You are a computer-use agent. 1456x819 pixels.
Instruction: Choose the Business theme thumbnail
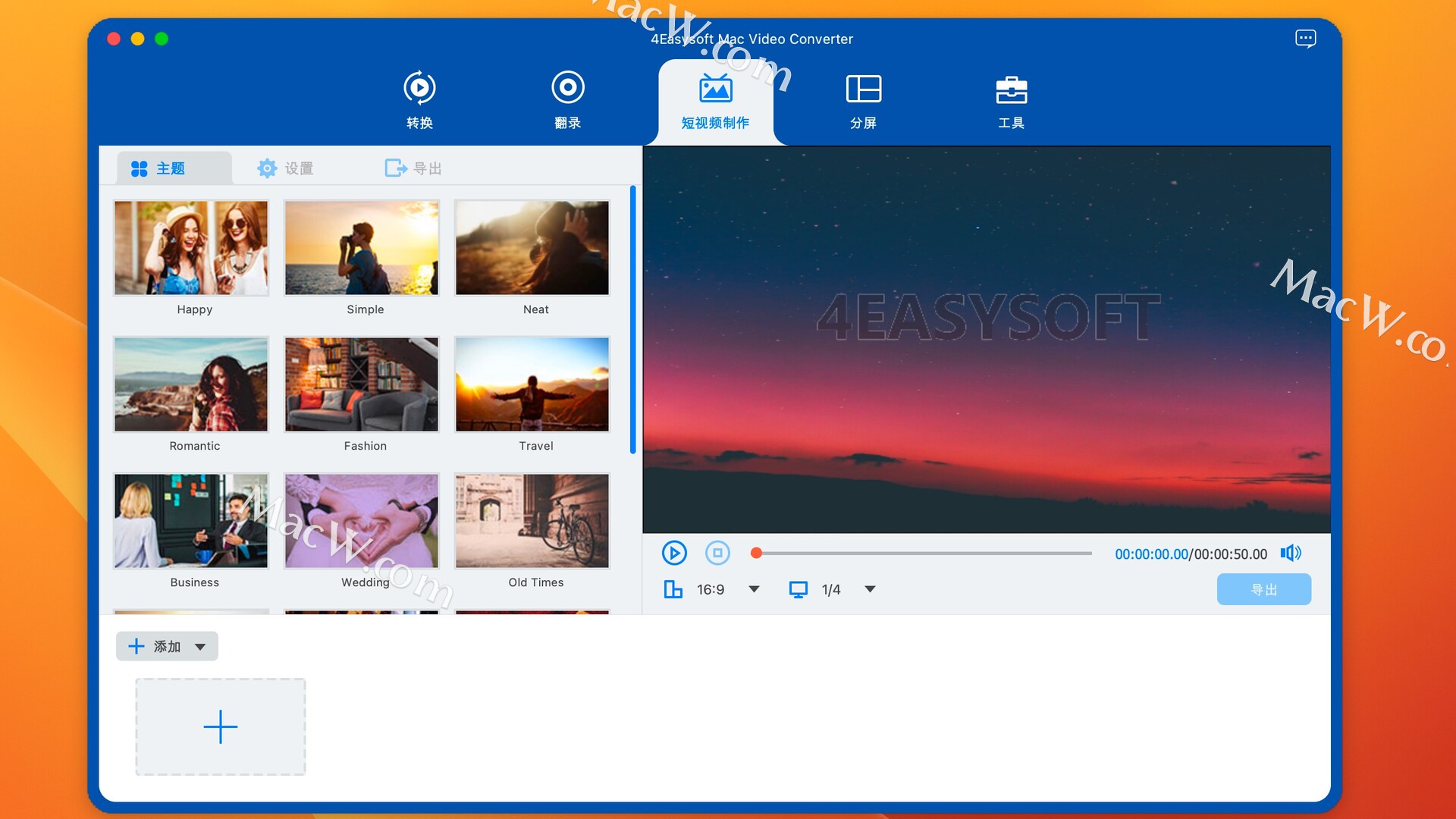(191, 521)
